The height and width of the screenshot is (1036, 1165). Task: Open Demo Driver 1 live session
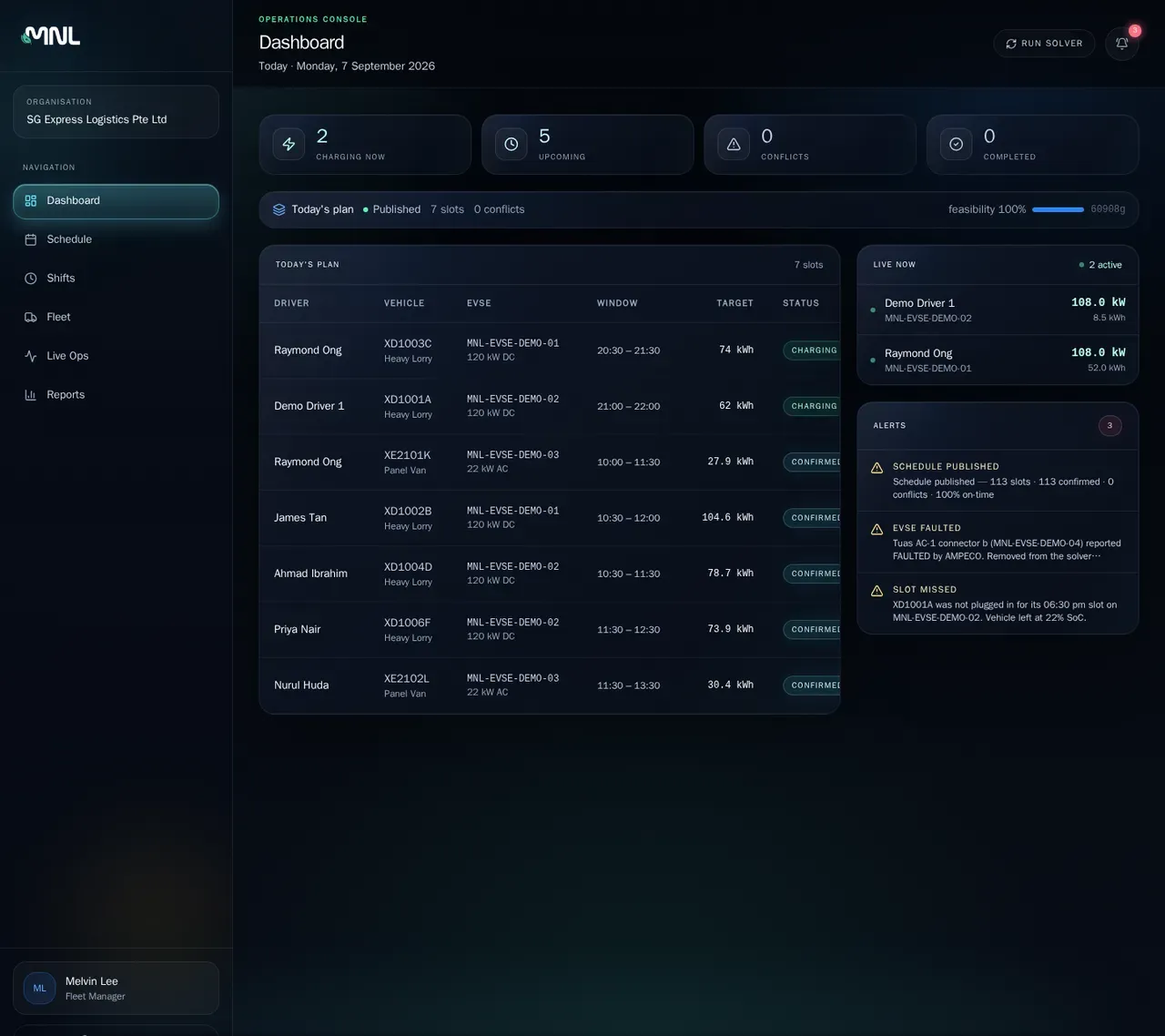[x=998, y=310]
